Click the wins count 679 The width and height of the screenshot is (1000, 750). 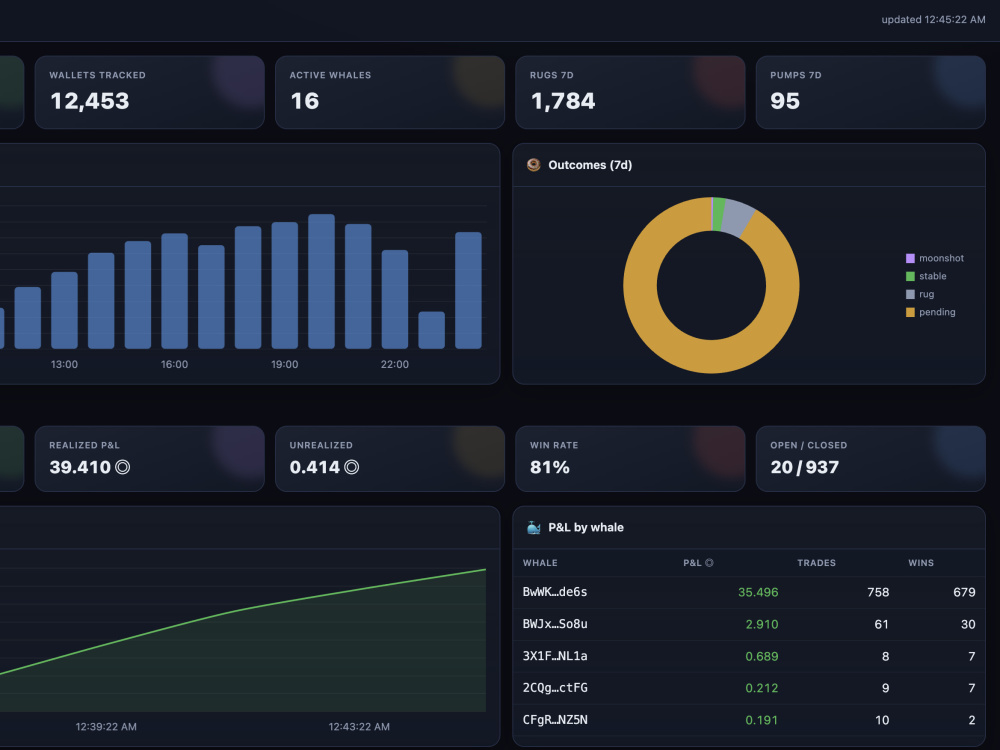coord(964,592)
